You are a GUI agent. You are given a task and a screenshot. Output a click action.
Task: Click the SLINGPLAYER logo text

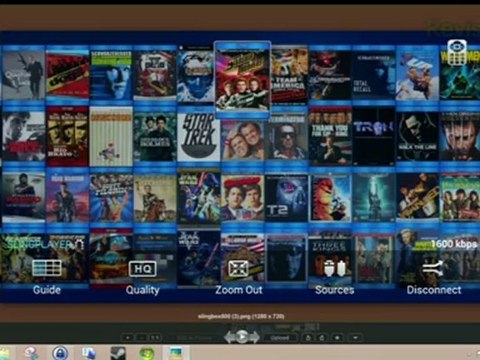[45, 244]
